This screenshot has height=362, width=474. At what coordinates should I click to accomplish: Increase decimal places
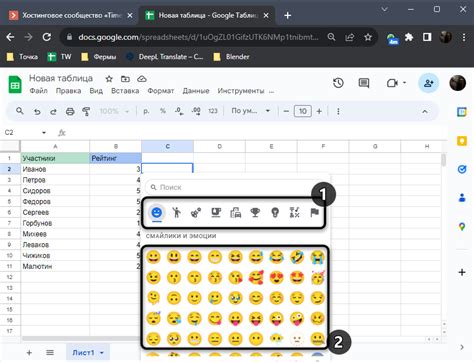196,111
